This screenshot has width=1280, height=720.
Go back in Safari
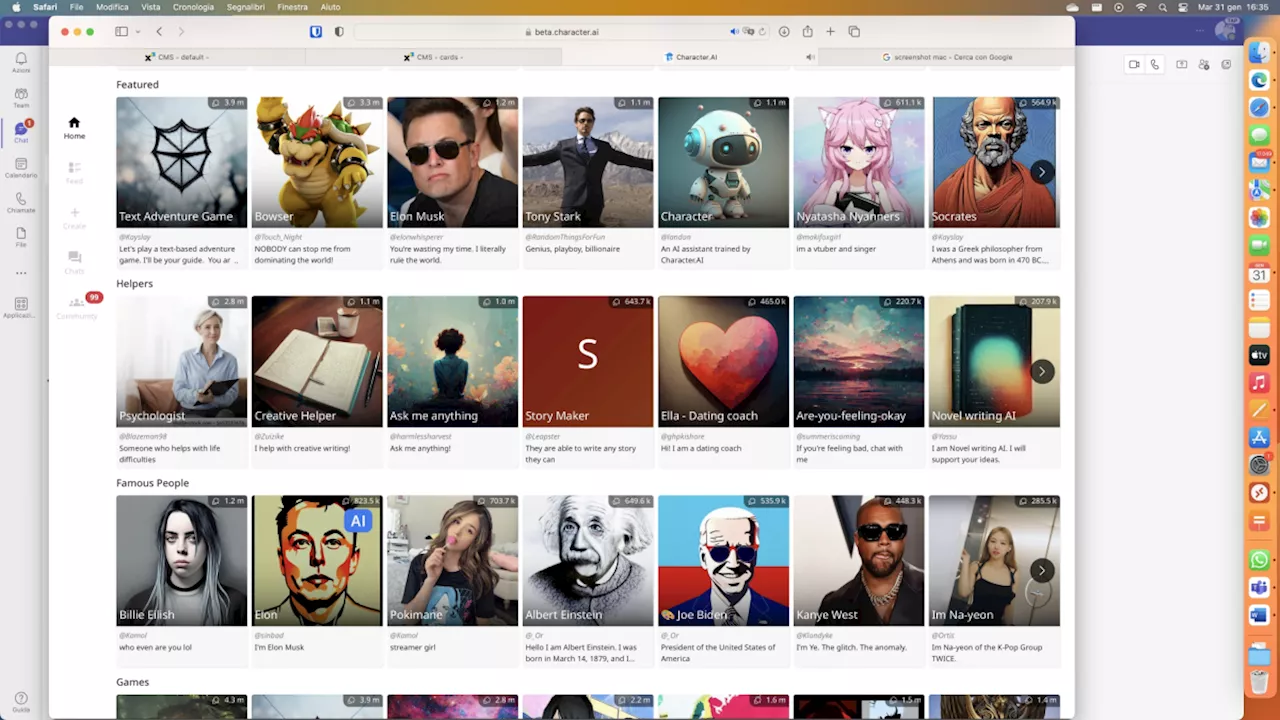click(159, 32)
